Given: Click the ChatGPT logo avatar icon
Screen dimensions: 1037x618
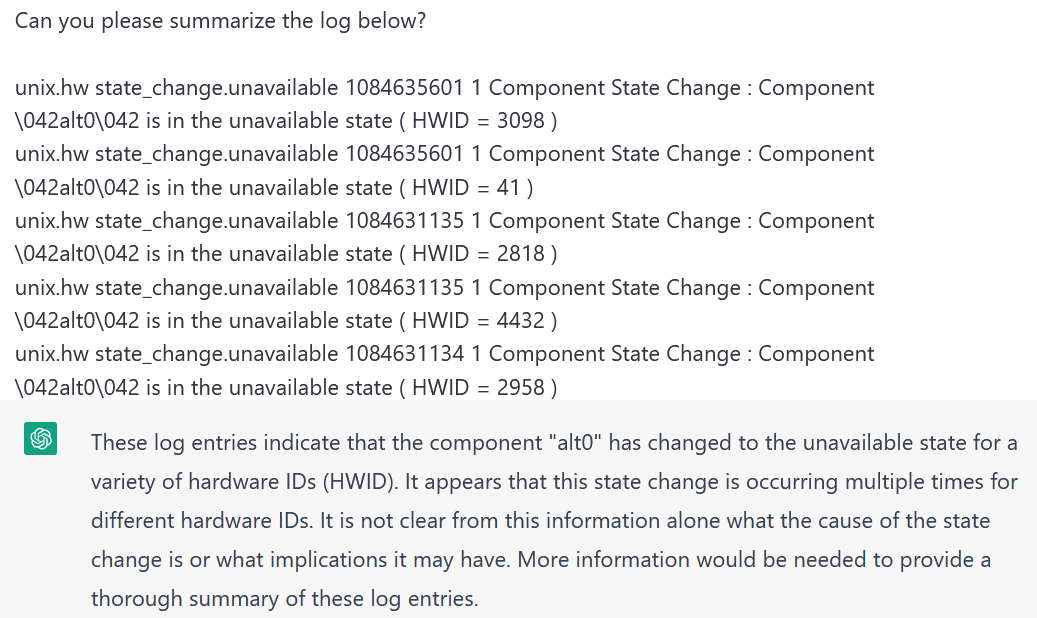Looking at the screenshot, I should tap(41, 438).
